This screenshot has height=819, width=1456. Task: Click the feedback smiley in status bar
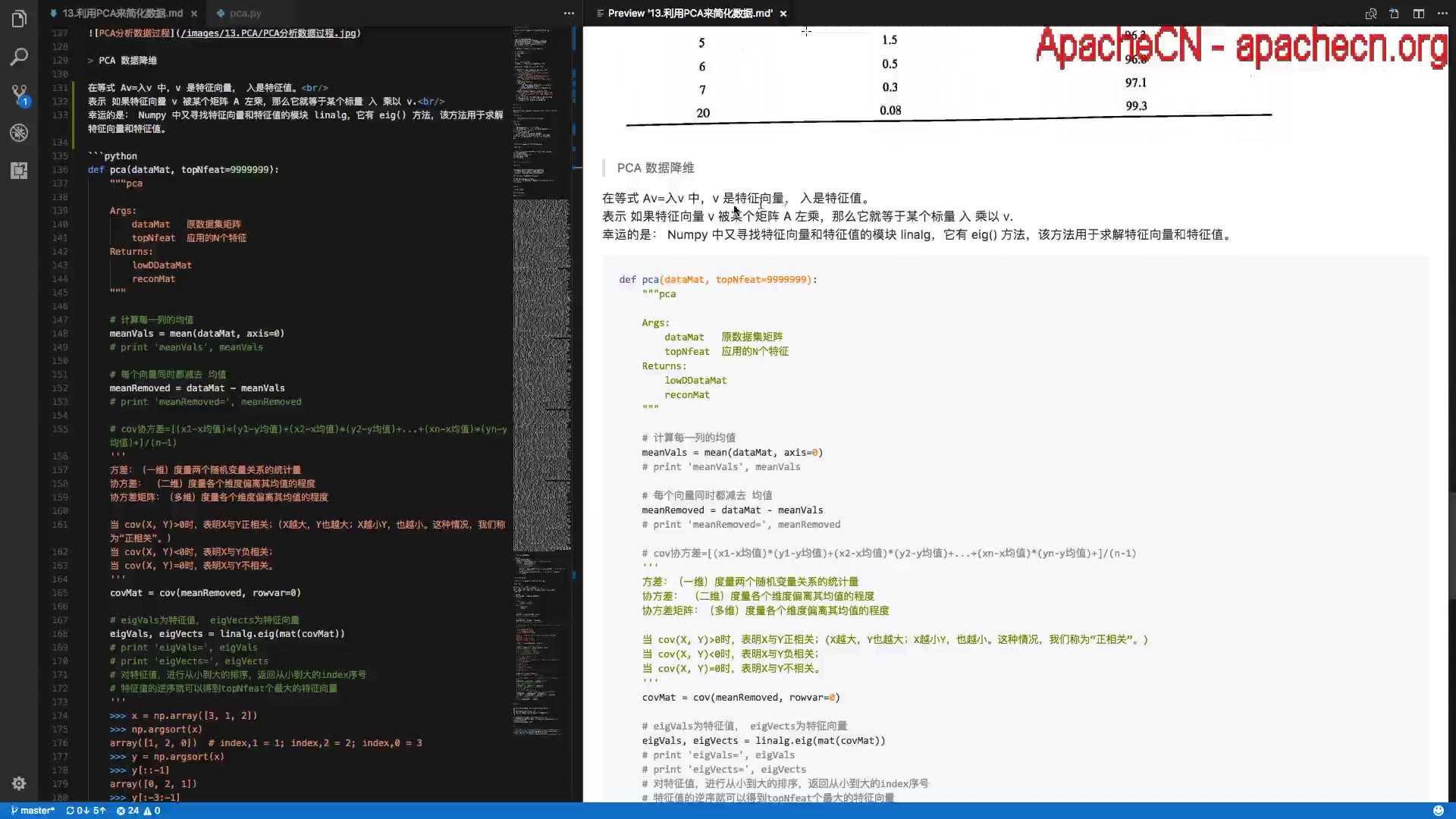point(1438,811)
